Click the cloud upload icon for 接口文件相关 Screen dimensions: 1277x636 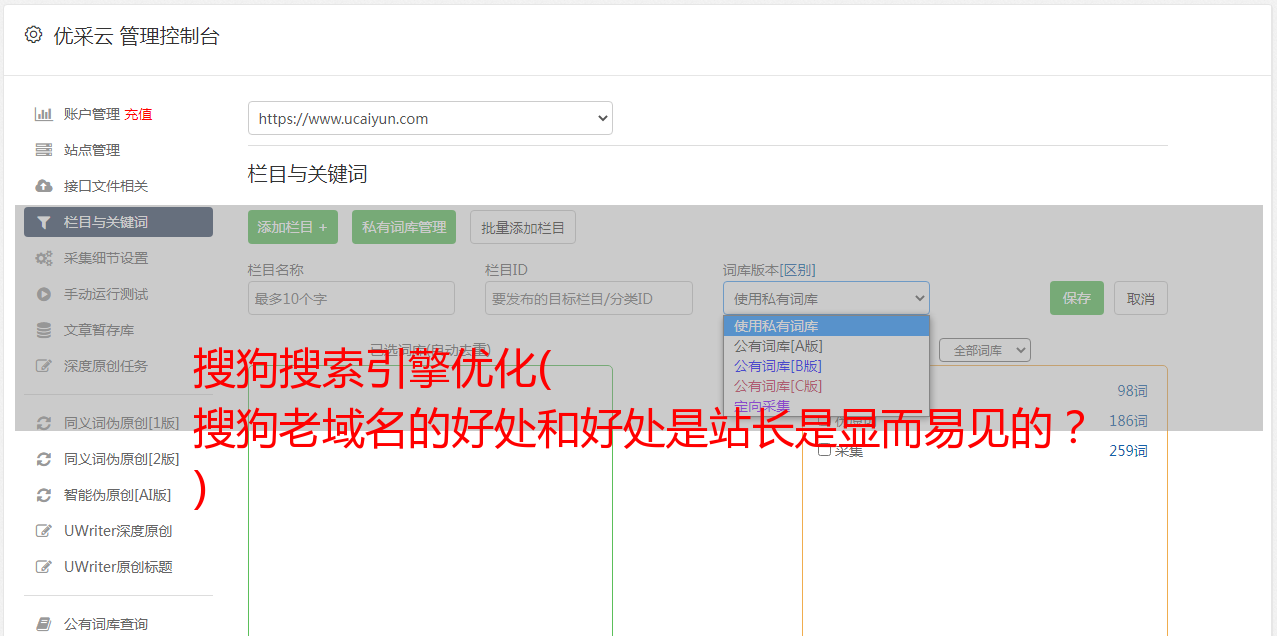pyautogui.click(x=44, y=186)
